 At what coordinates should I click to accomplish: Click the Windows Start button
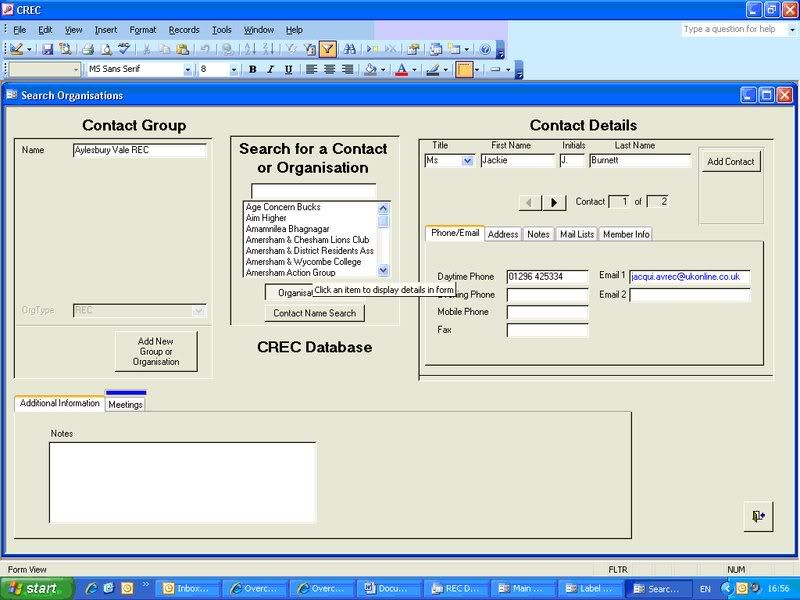coord(37,588)
